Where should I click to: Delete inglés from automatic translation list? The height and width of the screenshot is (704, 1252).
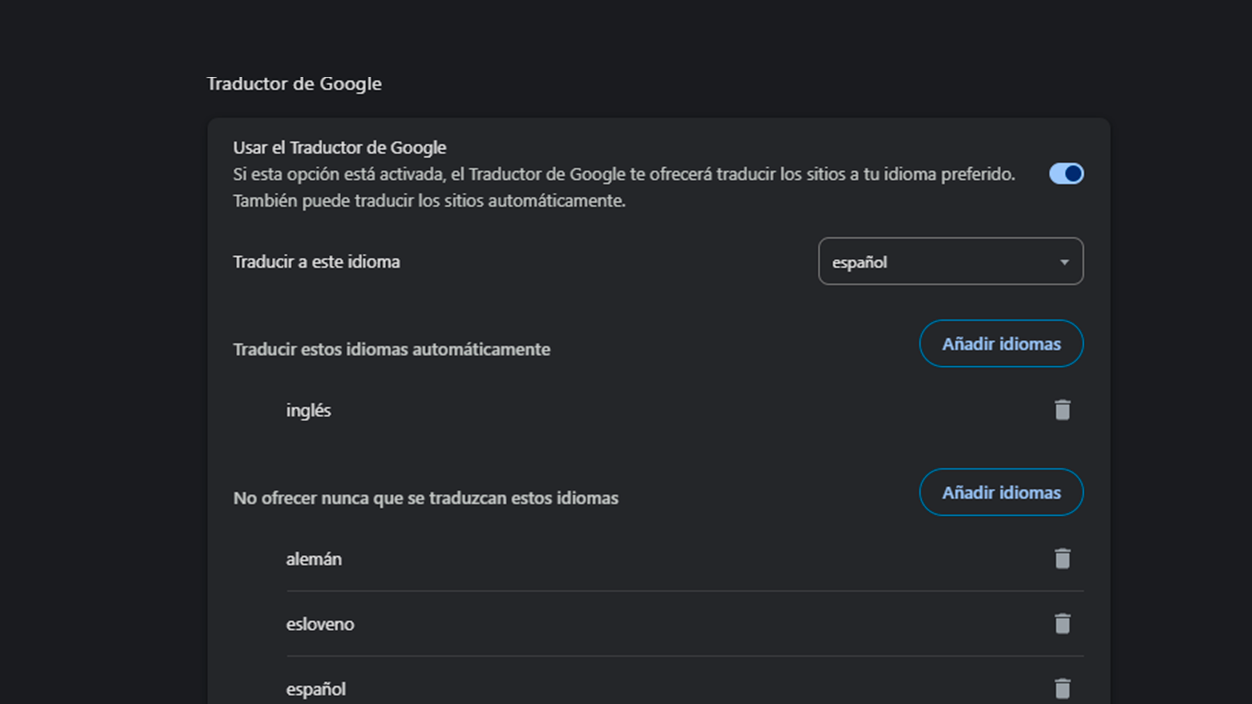[x=1063, y=409]
